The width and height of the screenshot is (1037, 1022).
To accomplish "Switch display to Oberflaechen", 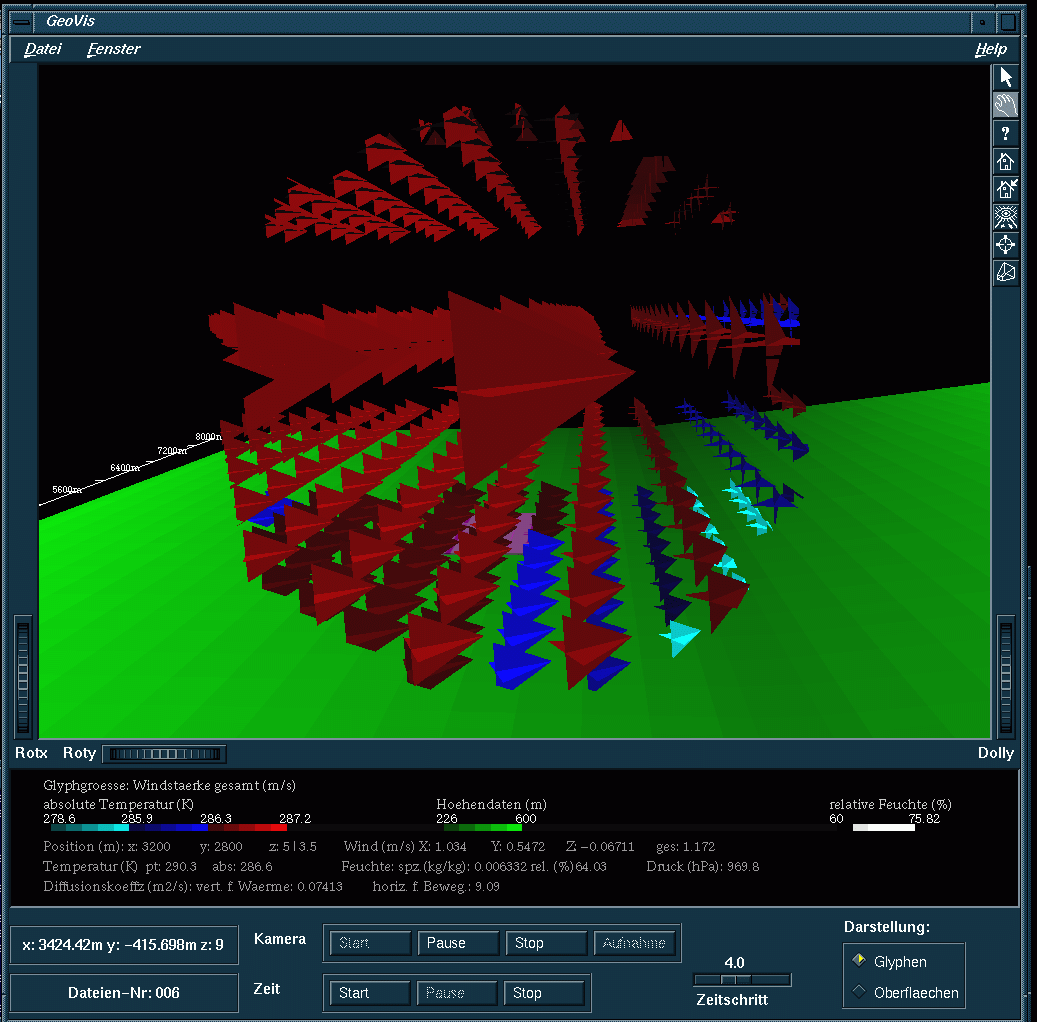I will [x=858, y=992].
